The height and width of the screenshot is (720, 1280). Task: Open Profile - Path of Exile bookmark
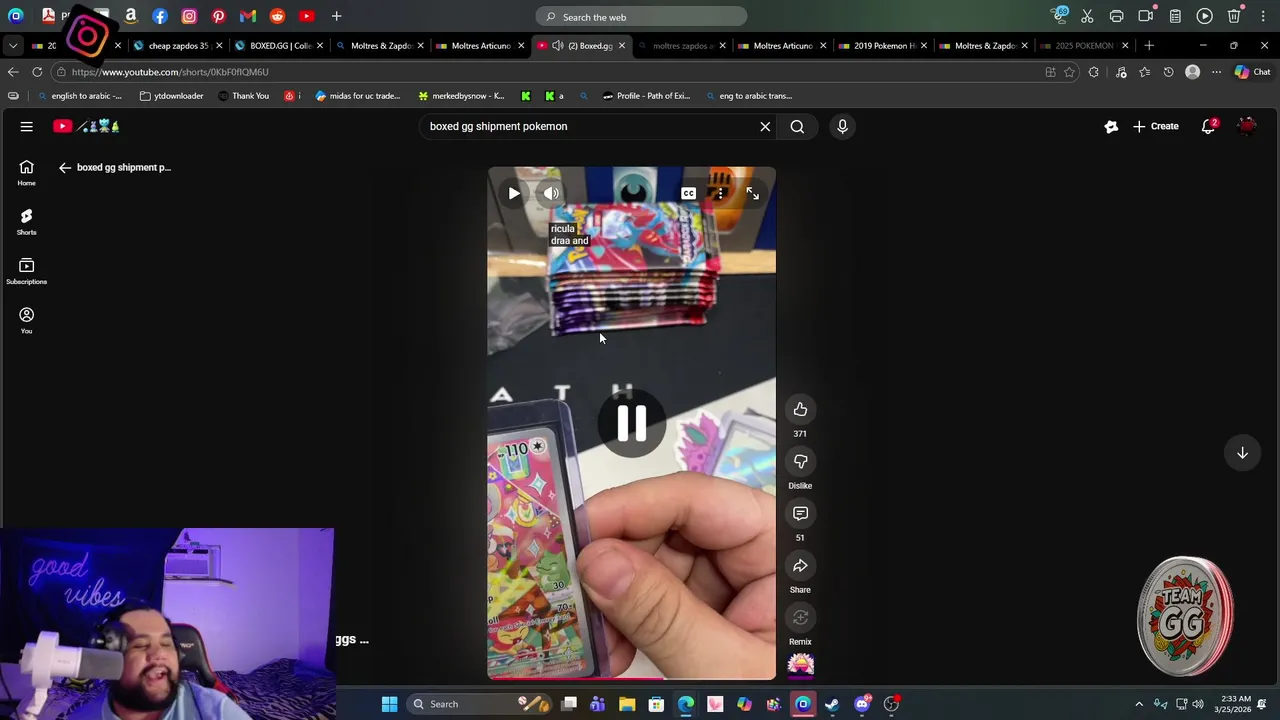click(x=646, y=96)
